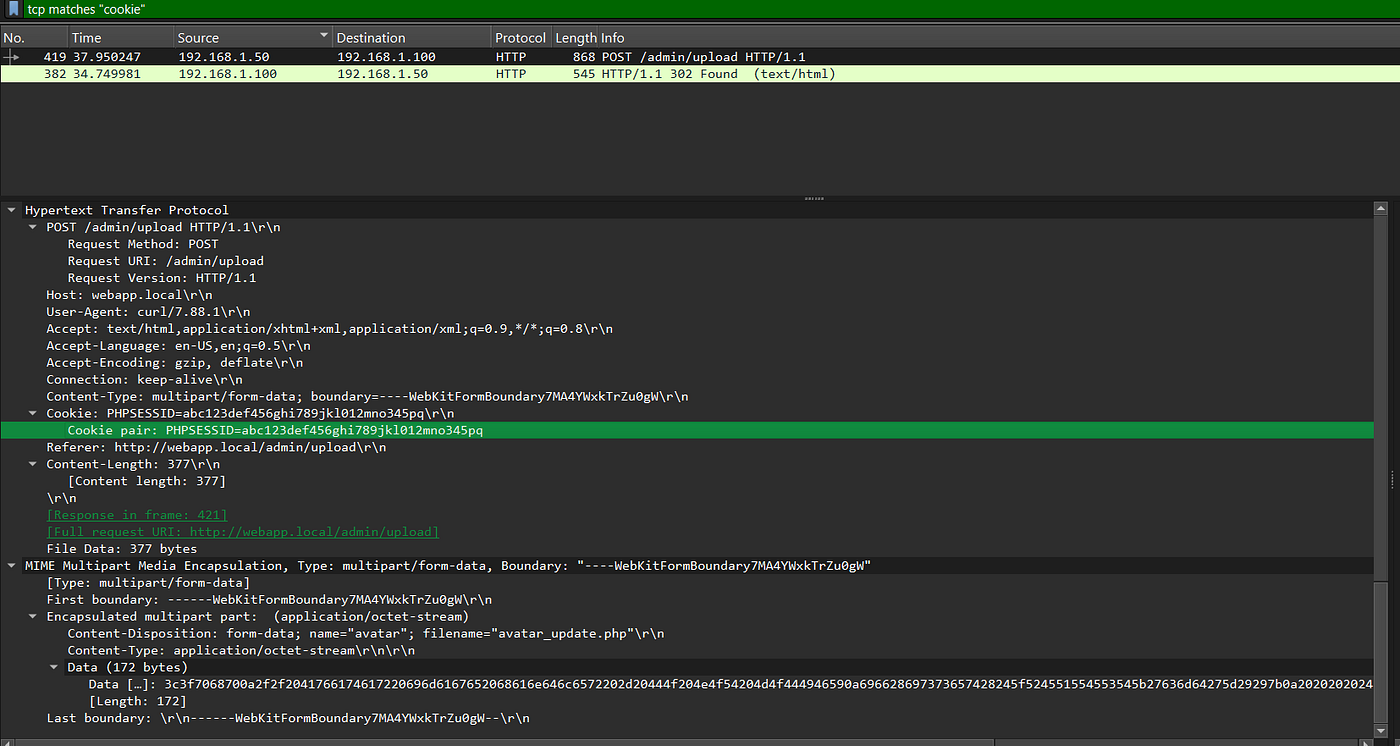Collapse the Cookie: PHPSESSID header node
This screenshot has width=1400, height=746.
coord(33,413)
